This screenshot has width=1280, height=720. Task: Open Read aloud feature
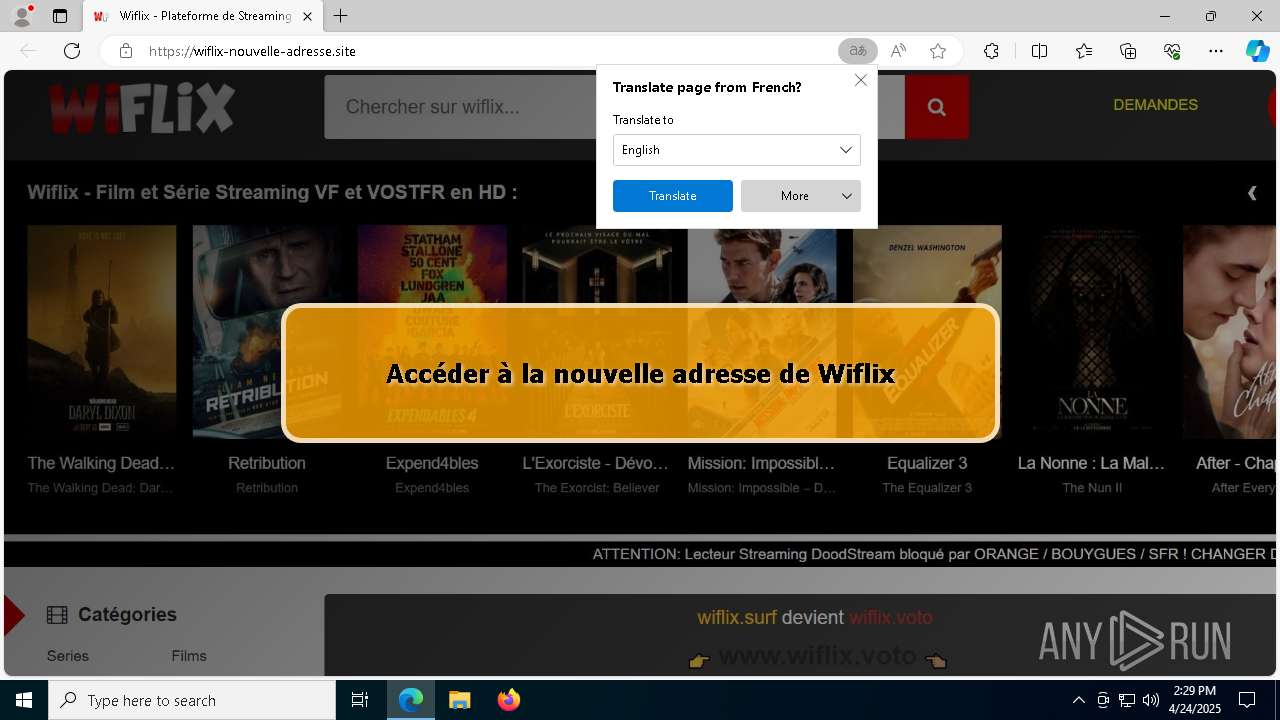(898, 51)
